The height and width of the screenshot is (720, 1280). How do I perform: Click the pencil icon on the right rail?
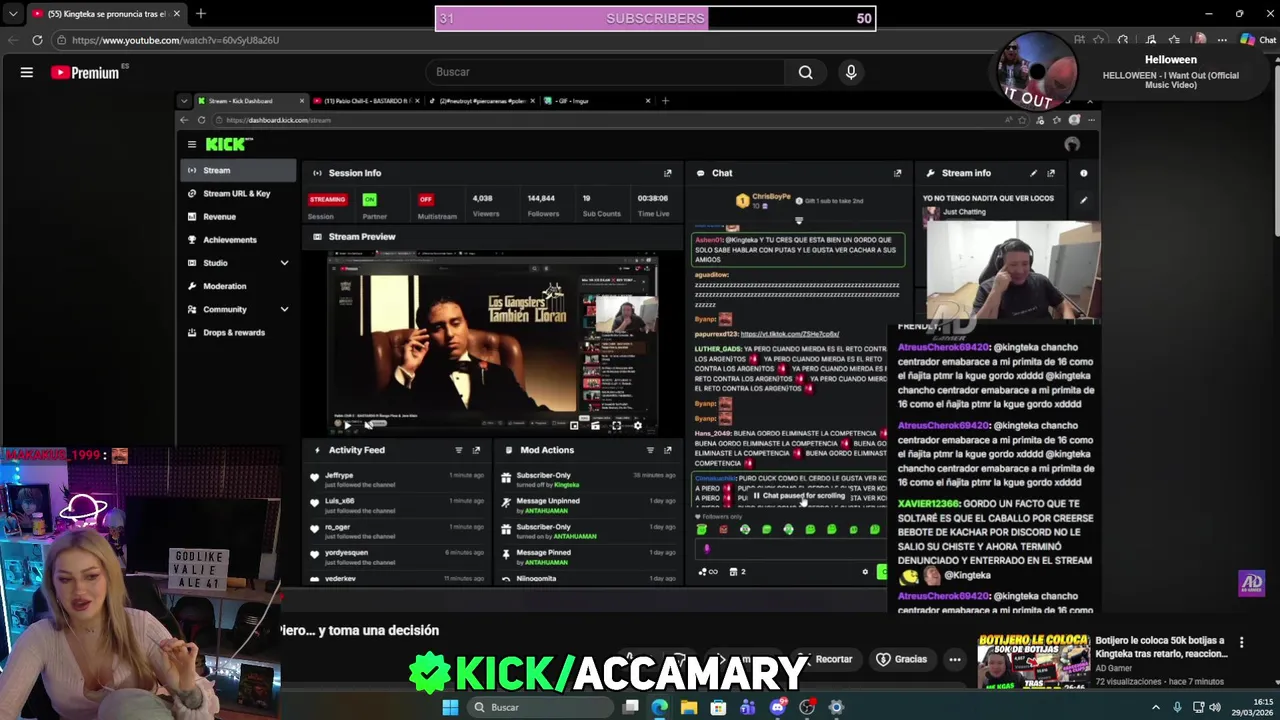[x=1083, y=200]
